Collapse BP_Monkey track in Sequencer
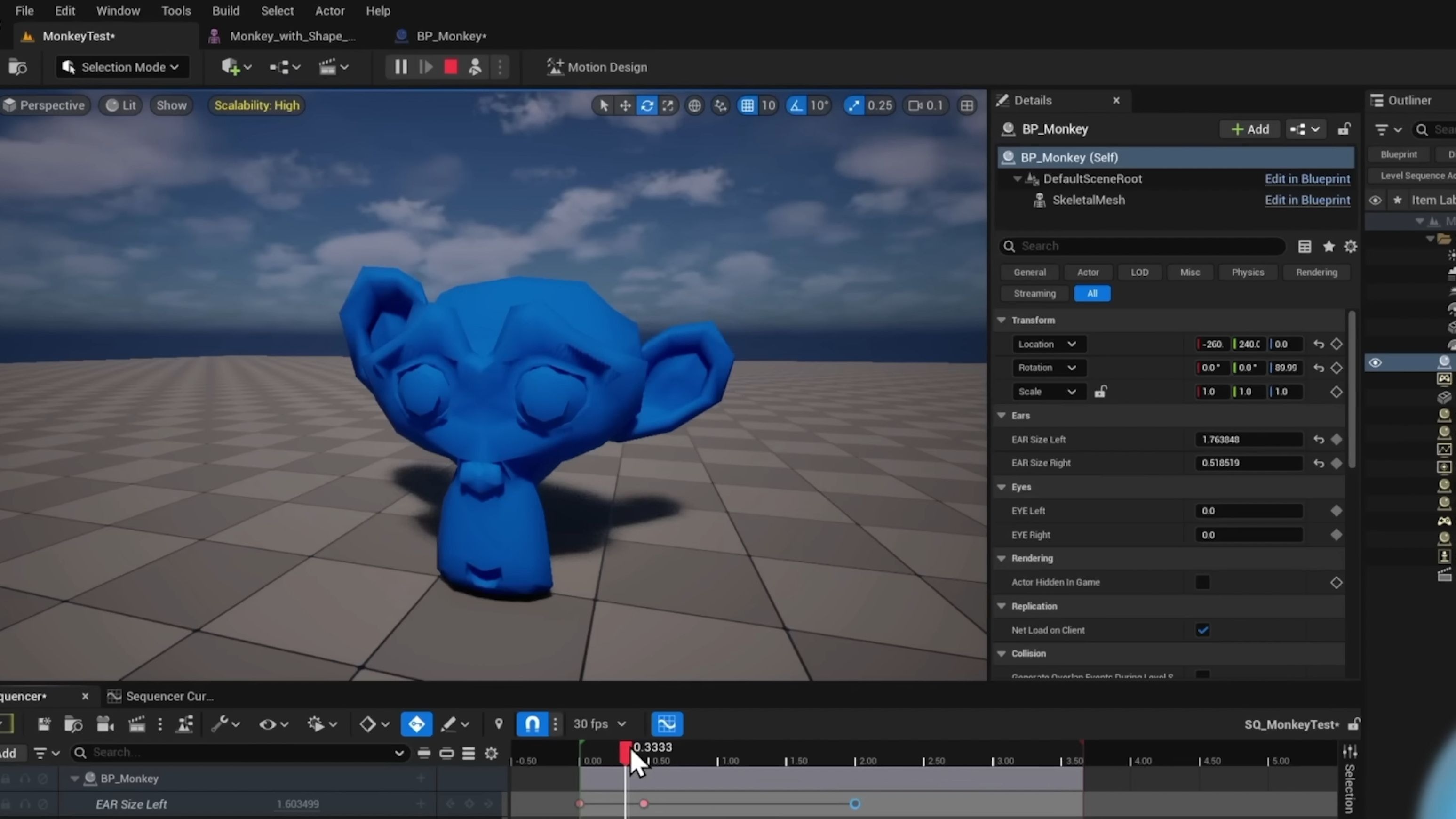The width and height of the screenshot is (1456, 819). [74, 779]
